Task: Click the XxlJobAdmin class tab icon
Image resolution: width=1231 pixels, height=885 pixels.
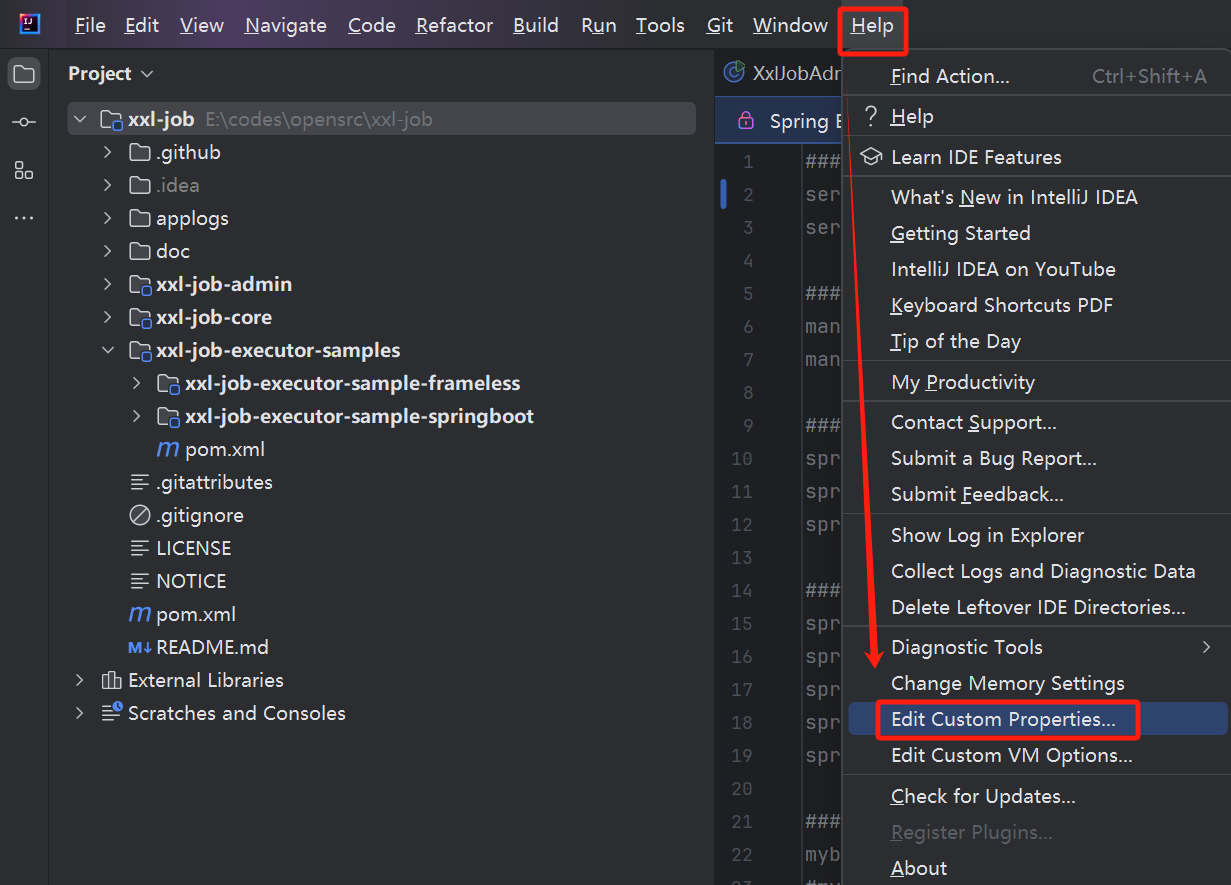Action: (735, 72)
